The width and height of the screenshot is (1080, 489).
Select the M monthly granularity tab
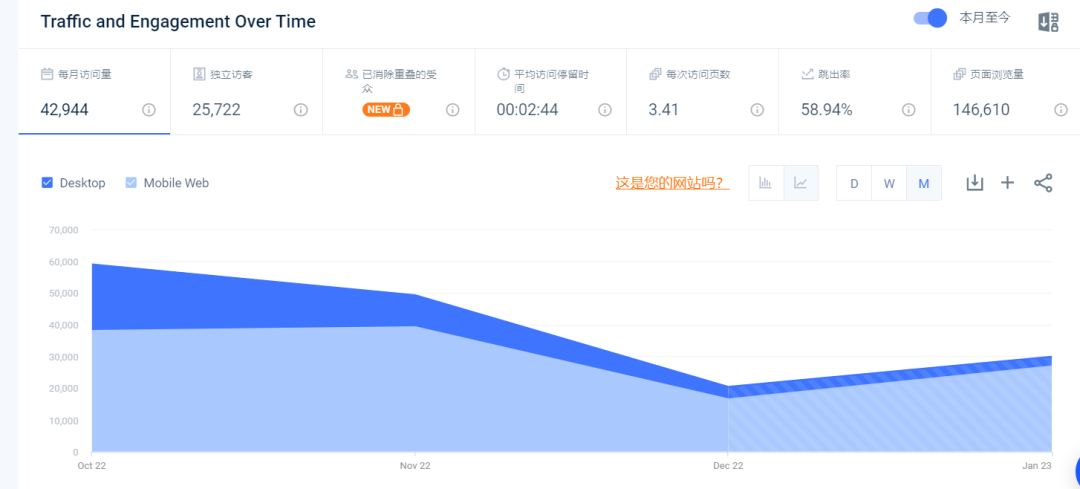924,183
